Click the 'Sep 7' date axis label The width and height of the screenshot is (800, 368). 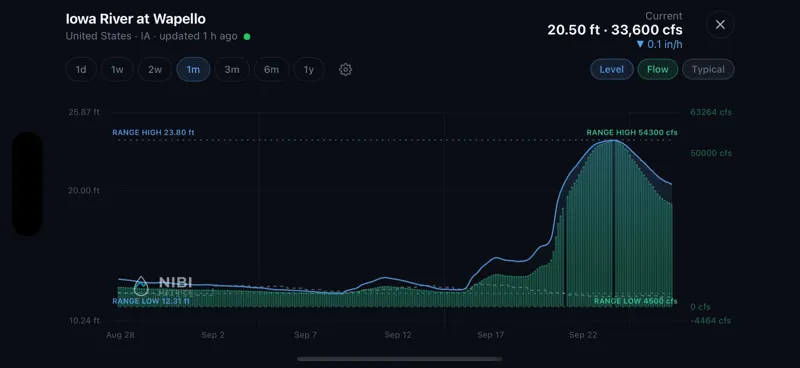click(306, 335)
